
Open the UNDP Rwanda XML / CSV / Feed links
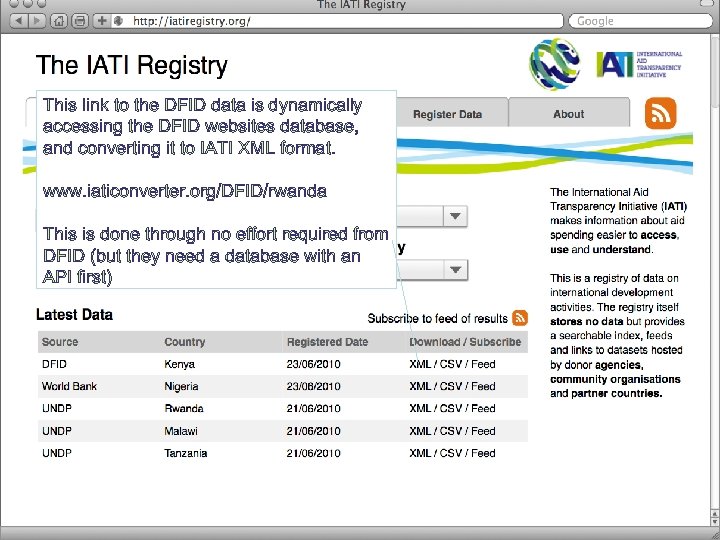pyautogui.click(x=452, y=408)
